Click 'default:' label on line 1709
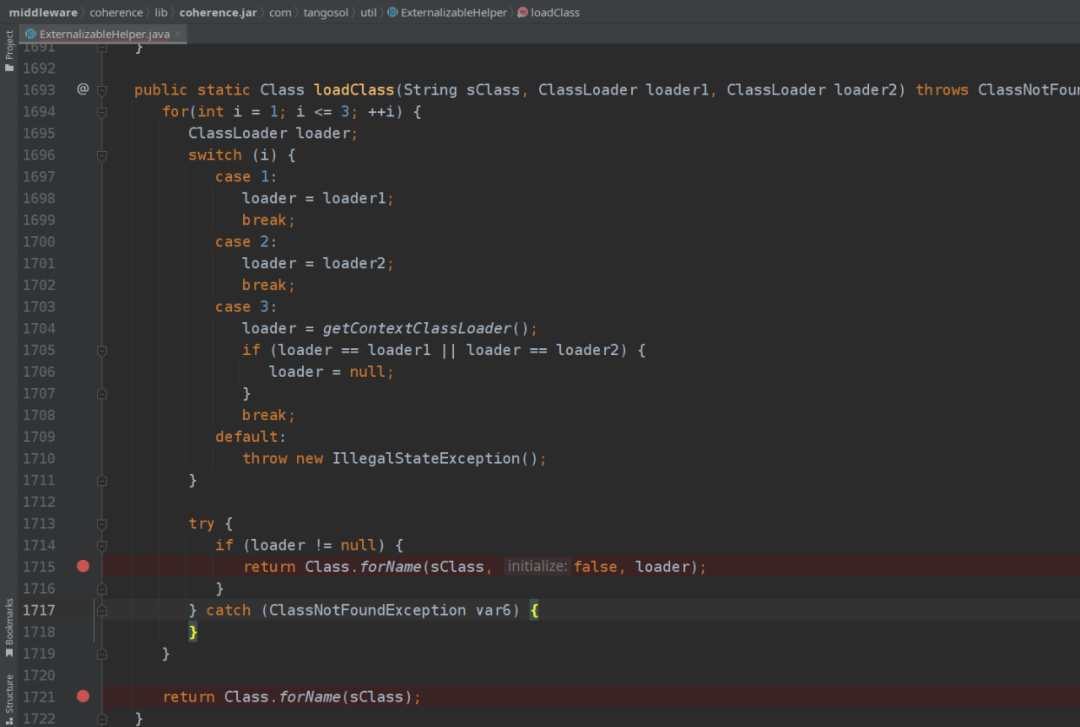This screenshot has width=1080, height=727. point(250,437)
